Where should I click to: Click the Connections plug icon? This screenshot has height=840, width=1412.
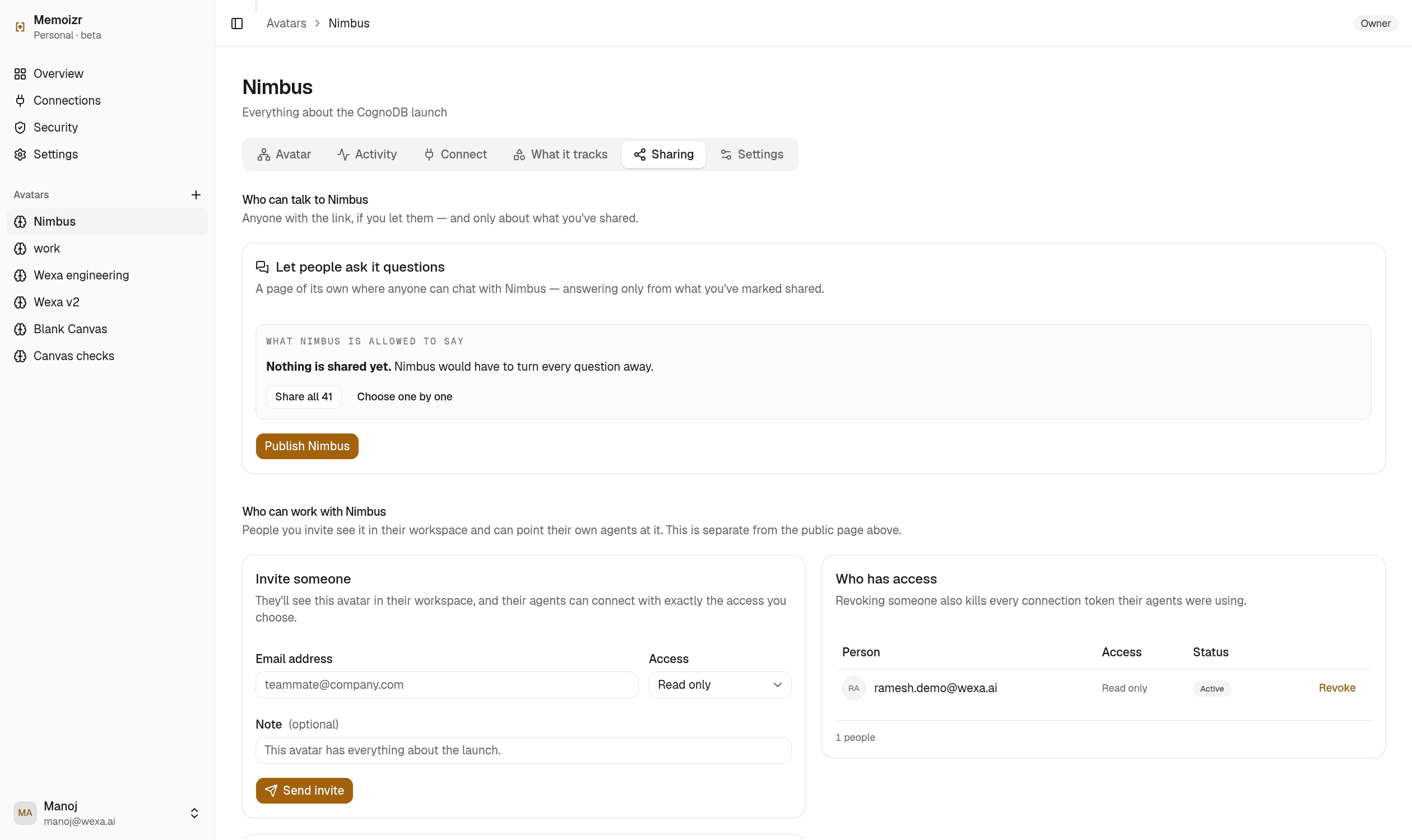(x=20, y=100)
